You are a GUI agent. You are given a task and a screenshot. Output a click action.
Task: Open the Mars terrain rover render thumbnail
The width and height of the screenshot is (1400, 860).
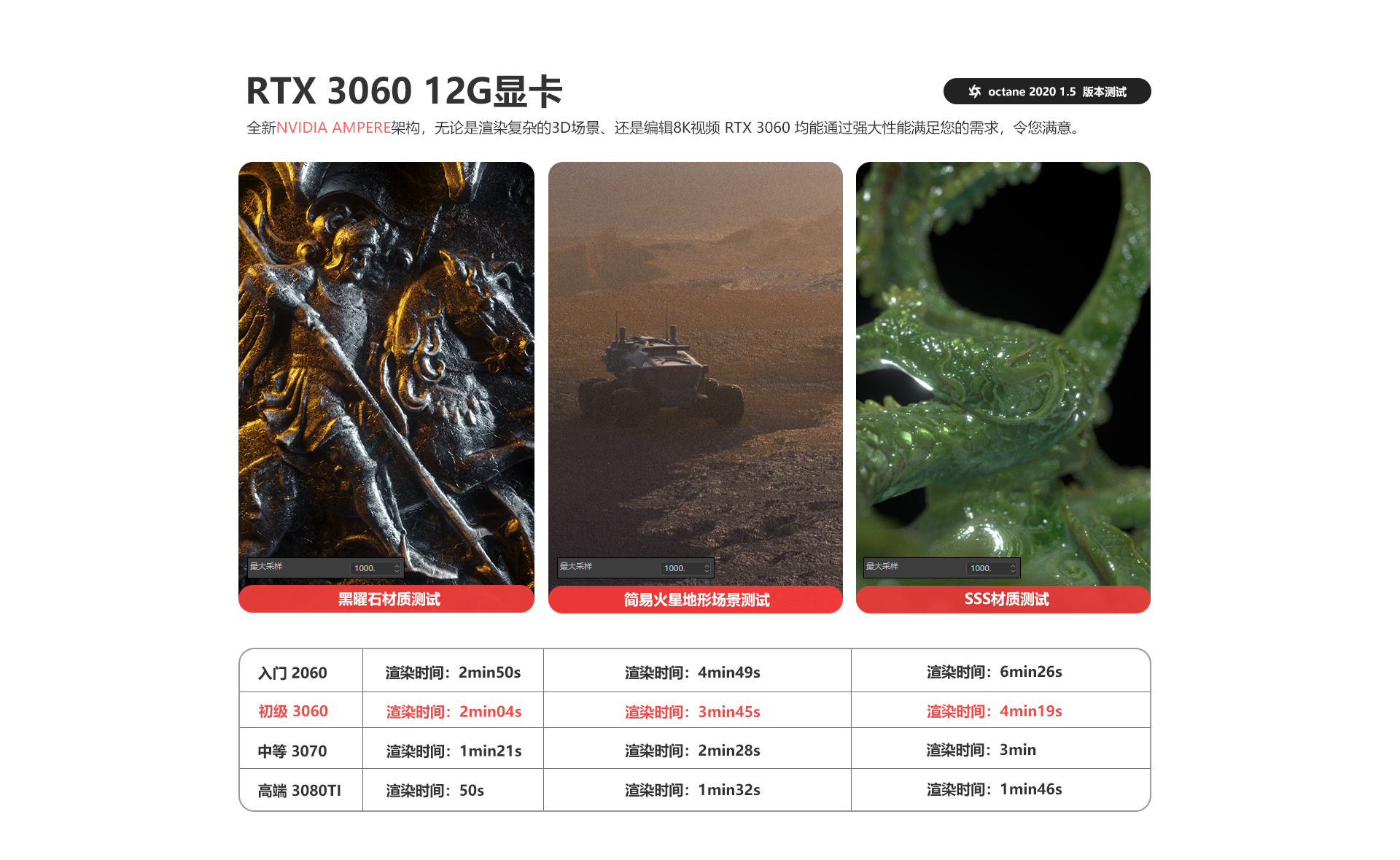696,373
